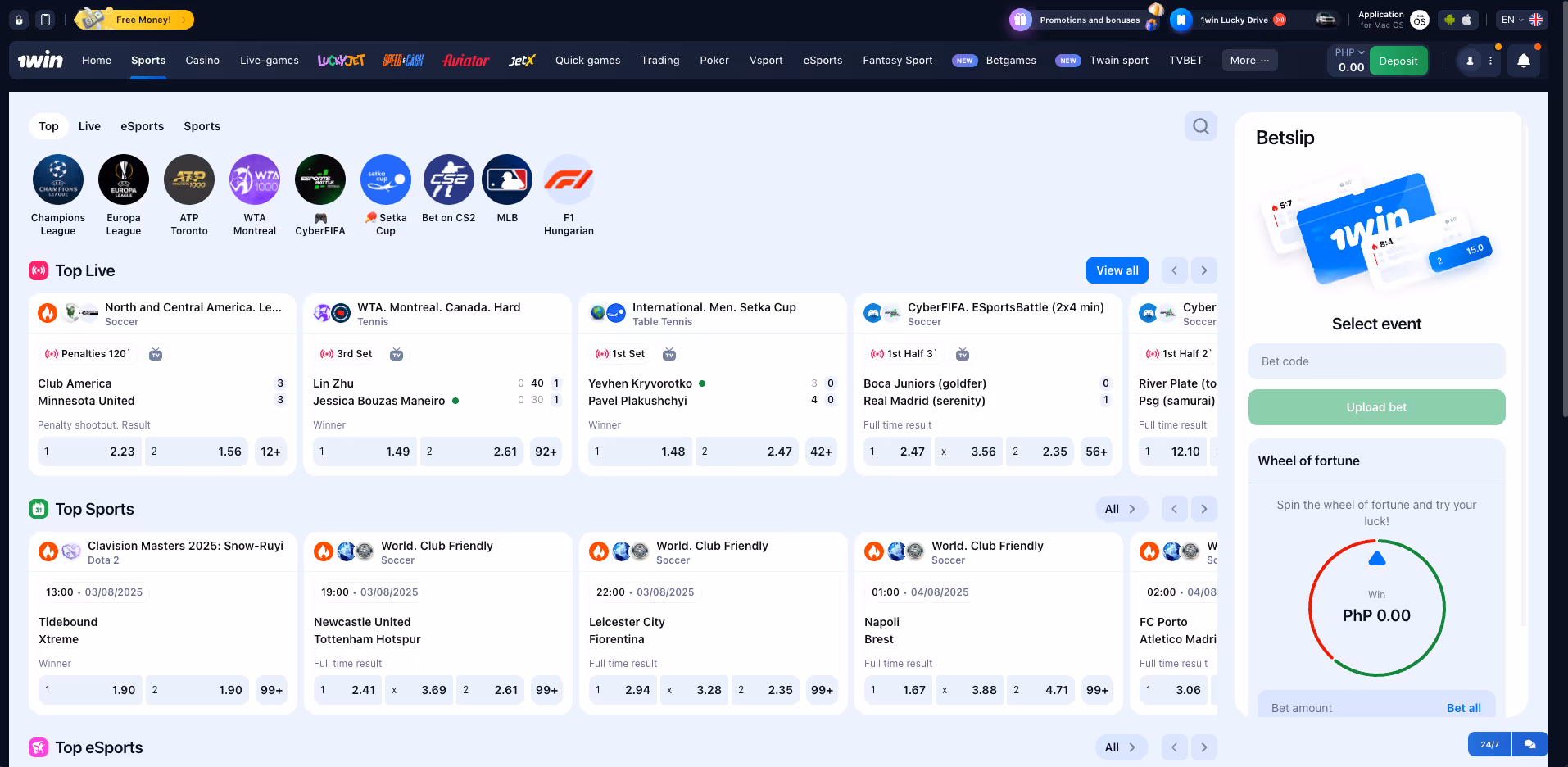This screenshot has width=1568, height=767.
Task: Click the 24/7 support button
Action: (1489, 744)
